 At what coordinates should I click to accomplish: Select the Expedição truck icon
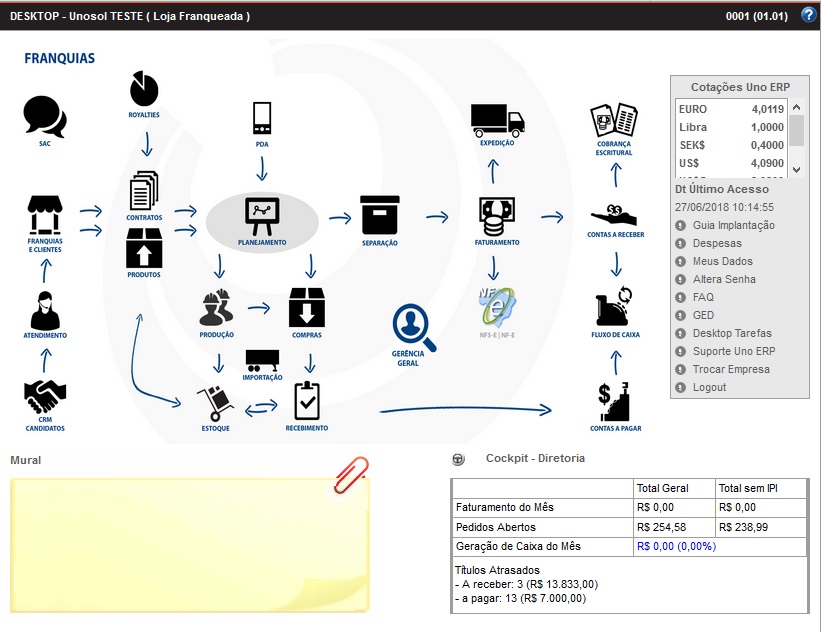[x=497, y=120]
